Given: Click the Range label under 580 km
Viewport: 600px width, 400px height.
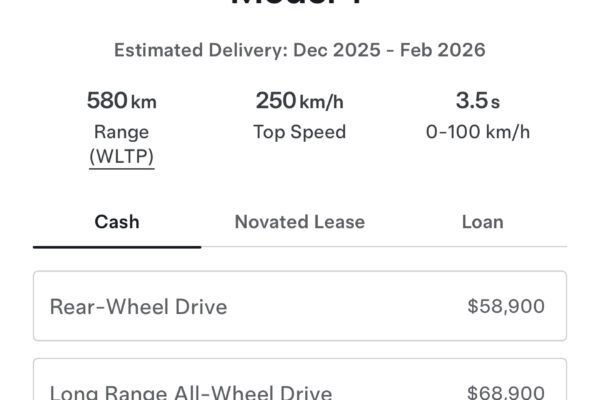Looking at the screenshot, I should pos(121,132).
